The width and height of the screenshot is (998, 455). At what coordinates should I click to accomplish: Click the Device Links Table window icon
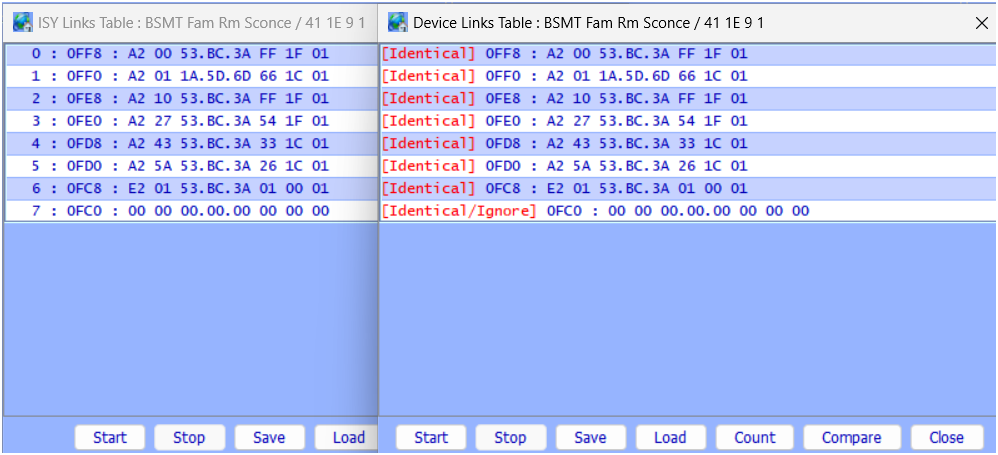[x=398, y=22]
